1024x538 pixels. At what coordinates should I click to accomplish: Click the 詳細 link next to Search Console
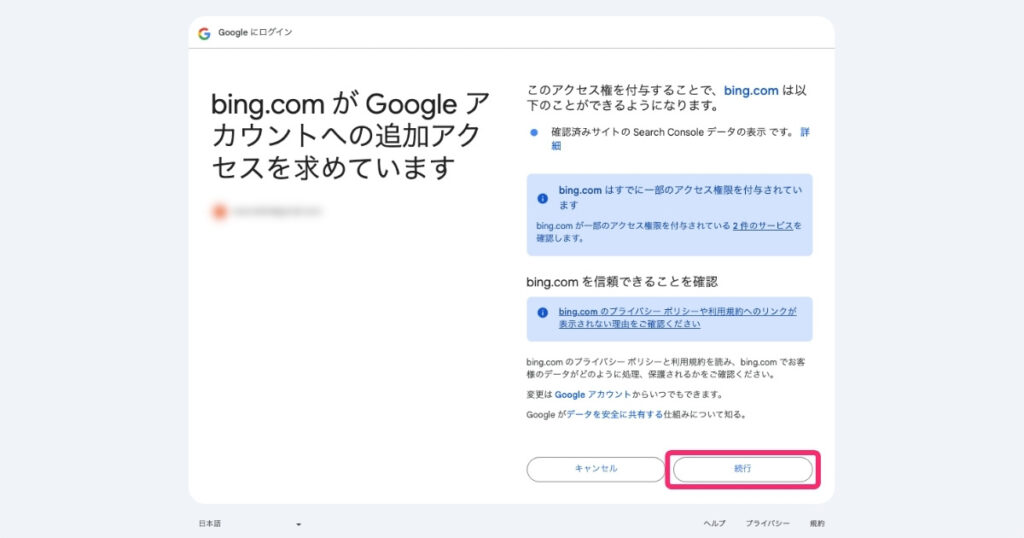click(x=805, y=133)
